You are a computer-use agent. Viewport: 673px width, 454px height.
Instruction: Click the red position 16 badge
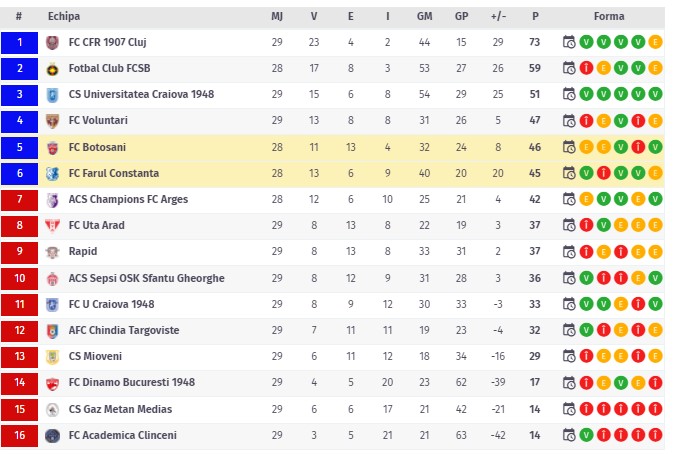pos(19,435)
